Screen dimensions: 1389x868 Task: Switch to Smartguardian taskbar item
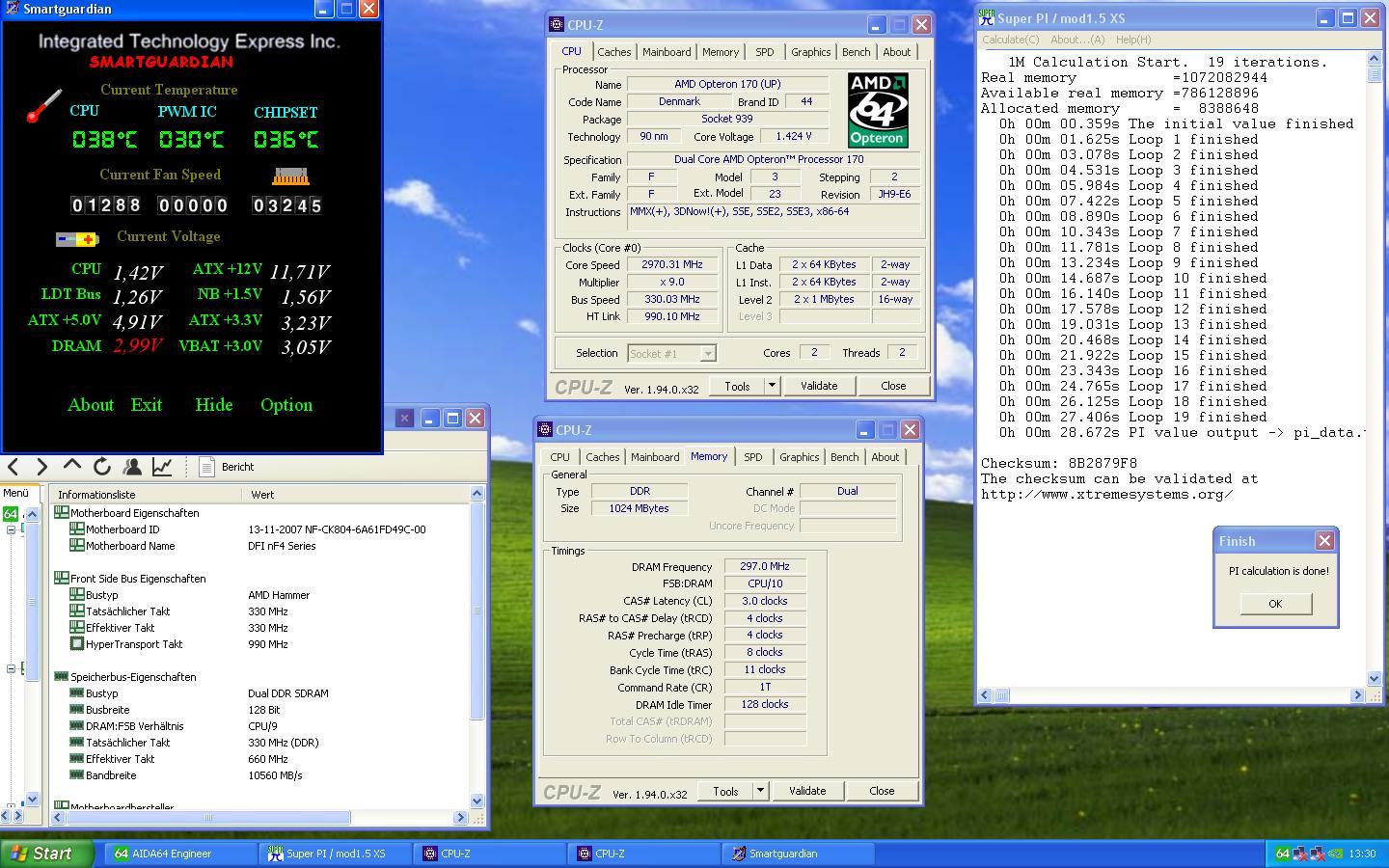click(x=799, y=854)
